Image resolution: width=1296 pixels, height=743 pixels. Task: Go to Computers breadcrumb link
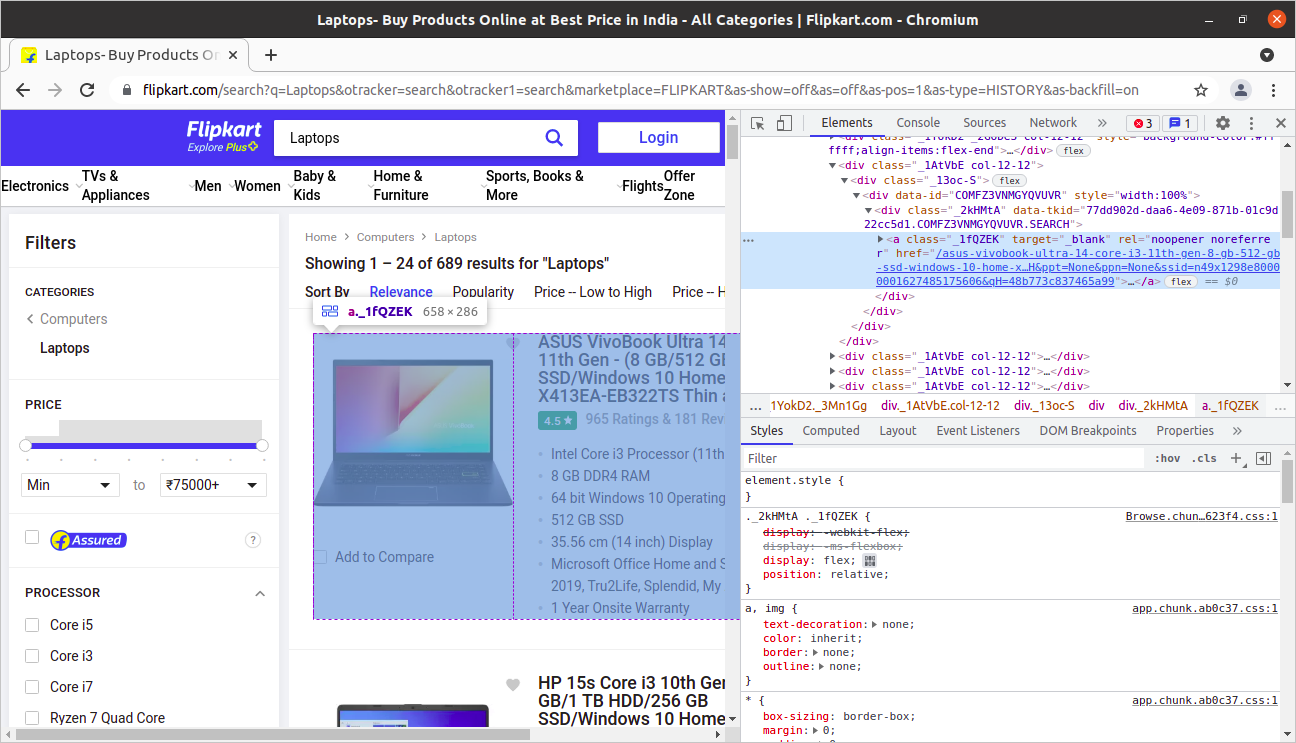(x=385, y=237)
